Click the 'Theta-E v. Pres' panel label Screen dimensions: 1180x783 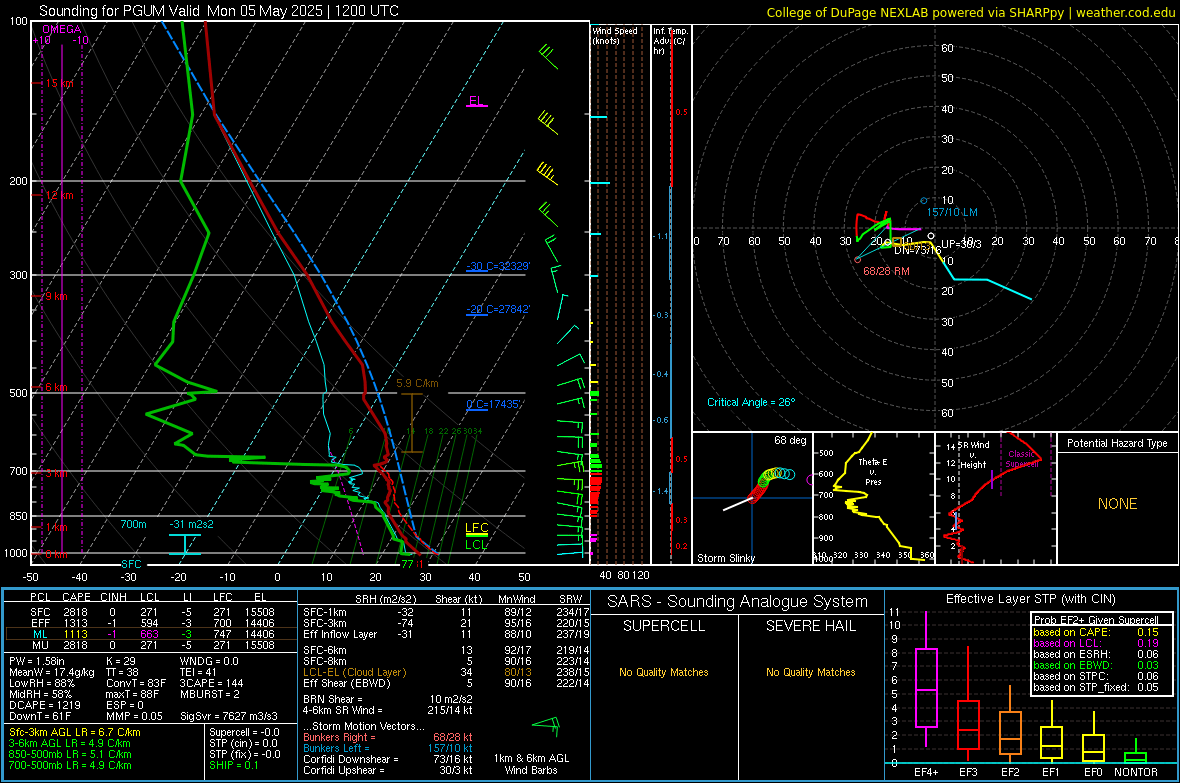pos(872,471)
